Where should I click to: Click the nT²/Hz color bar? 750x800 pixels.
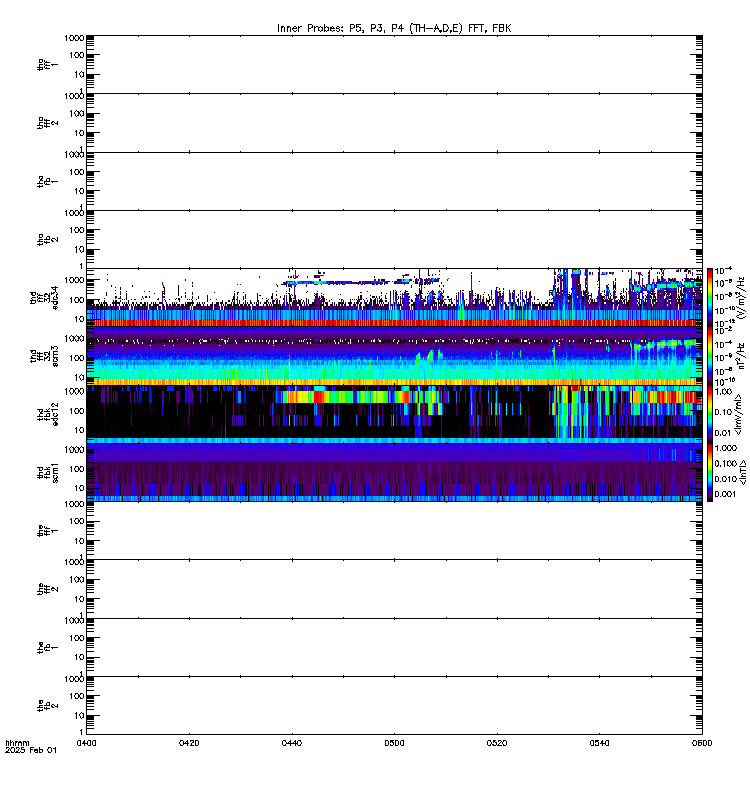(710, 356)
